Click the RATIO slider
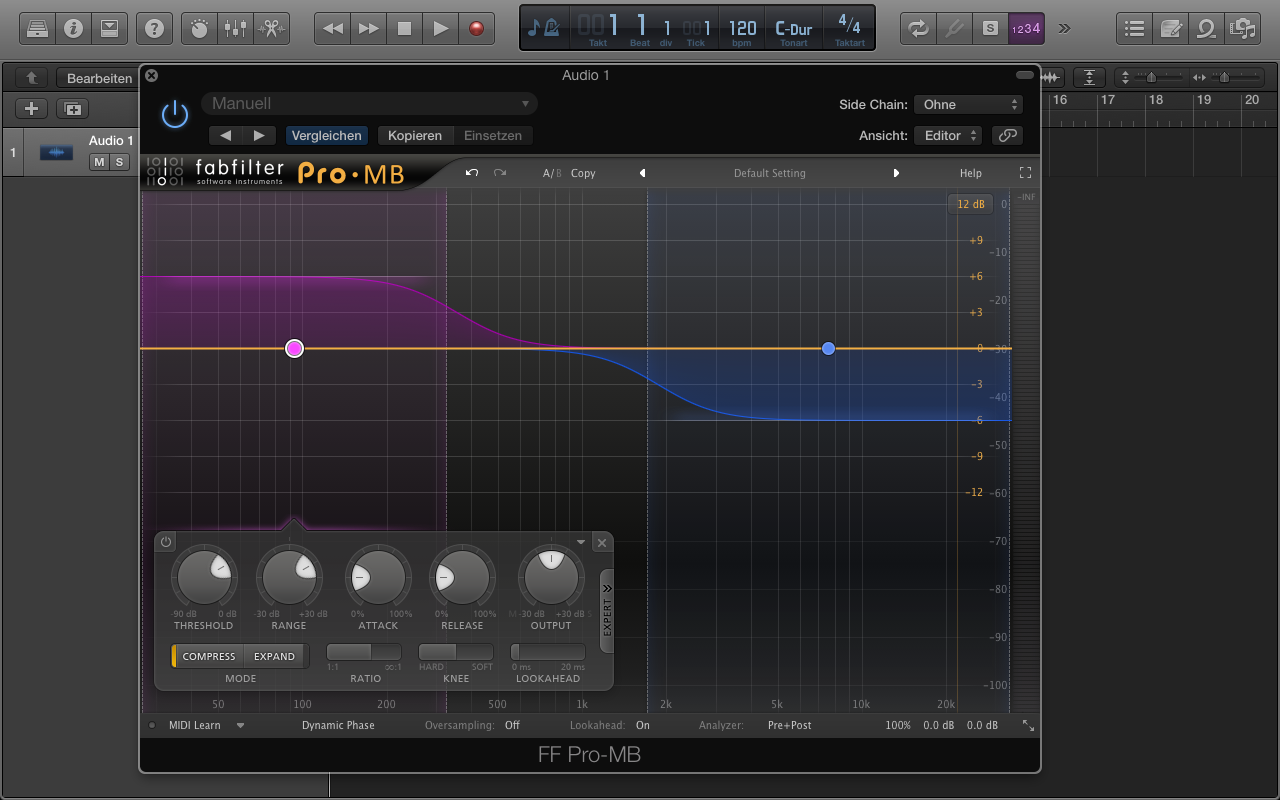The width and height of the screenshot is (1280, 800). pyautogui.click(x=364, y=652)
